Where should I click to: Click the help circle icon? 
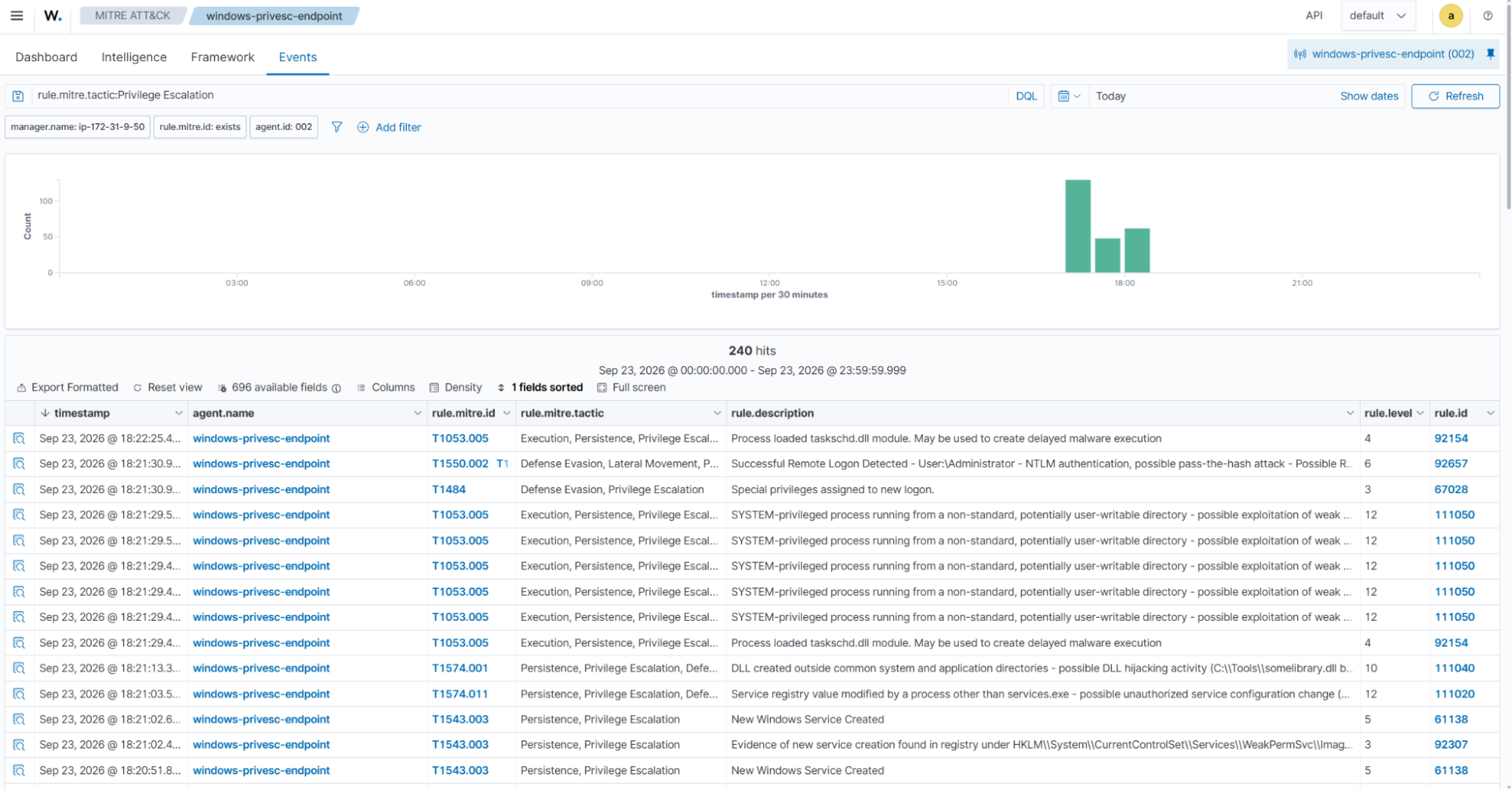(1488, 15)
